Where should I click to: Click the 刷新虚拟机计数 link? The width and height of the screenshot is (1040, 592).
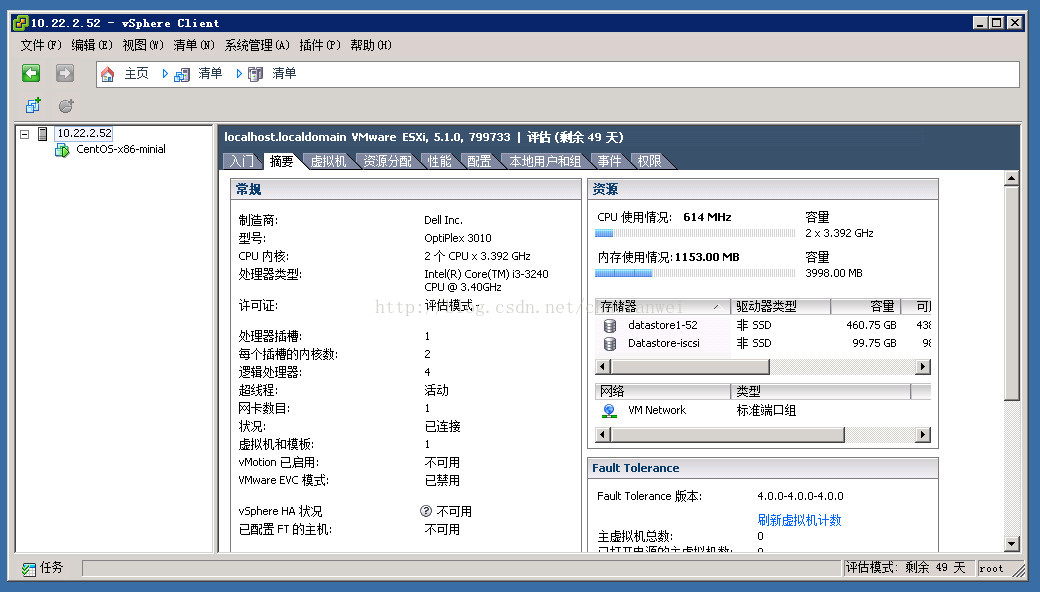[x=799, y=520]
